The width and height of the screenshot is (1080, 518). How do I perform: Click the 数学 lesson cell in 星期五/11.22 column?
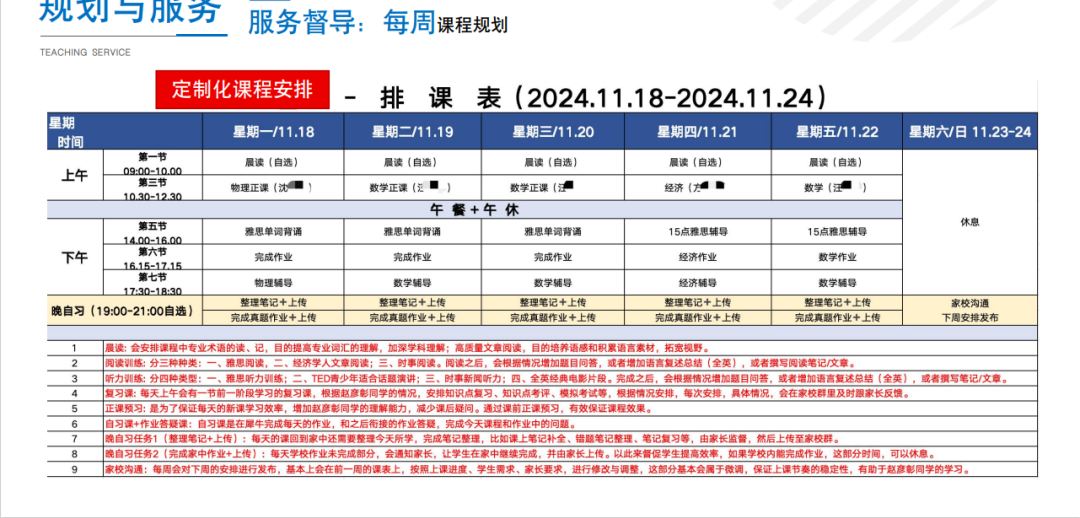coord(836,187)
